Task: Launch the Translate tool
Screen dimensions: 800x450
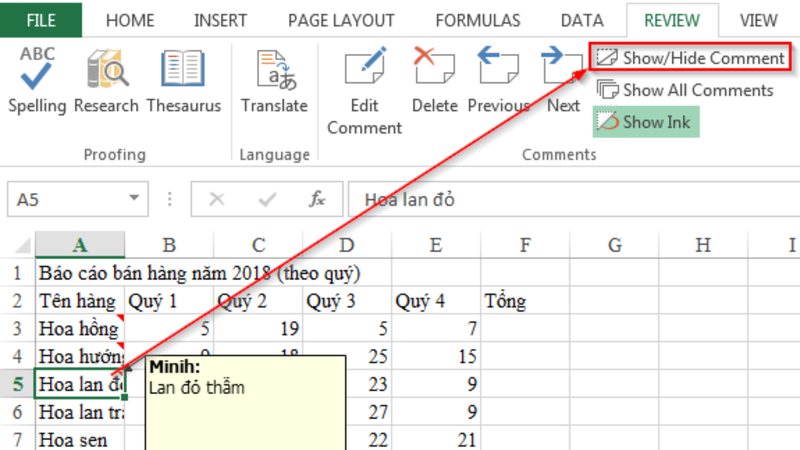Action: pyautogui.click(x=274, y=80)
